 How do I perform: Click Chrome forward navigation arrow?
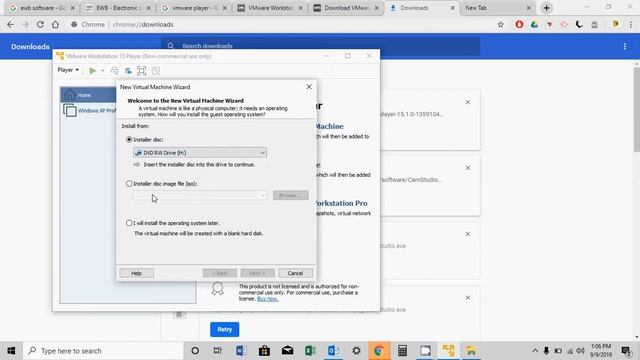25,24
